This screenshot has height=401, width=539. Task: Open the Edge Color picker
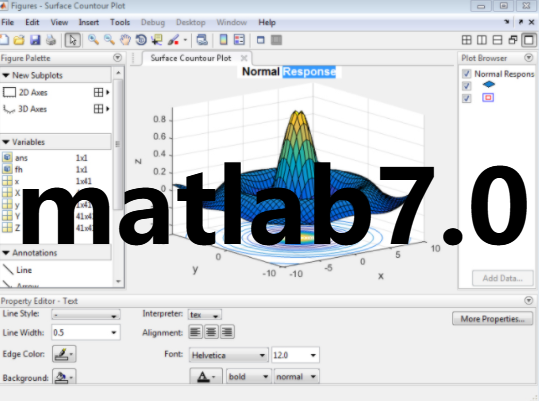64,354
